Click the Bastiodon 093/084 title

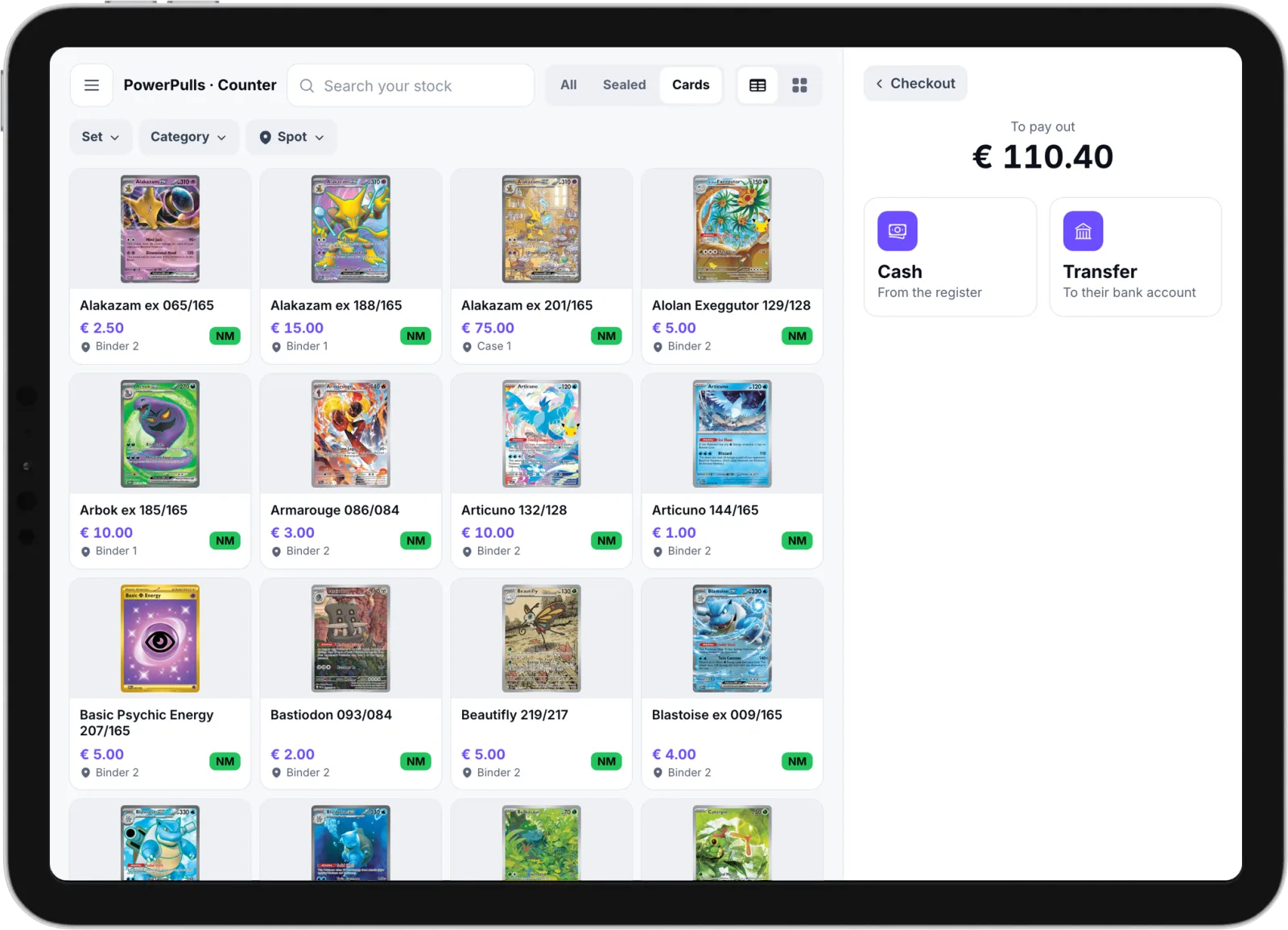click(331, 715)
